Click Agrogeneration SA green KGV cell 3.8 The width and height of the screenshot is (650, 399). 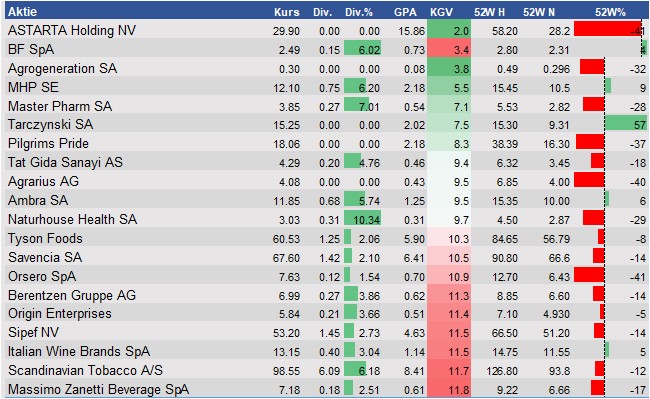(x=449, y=68)
